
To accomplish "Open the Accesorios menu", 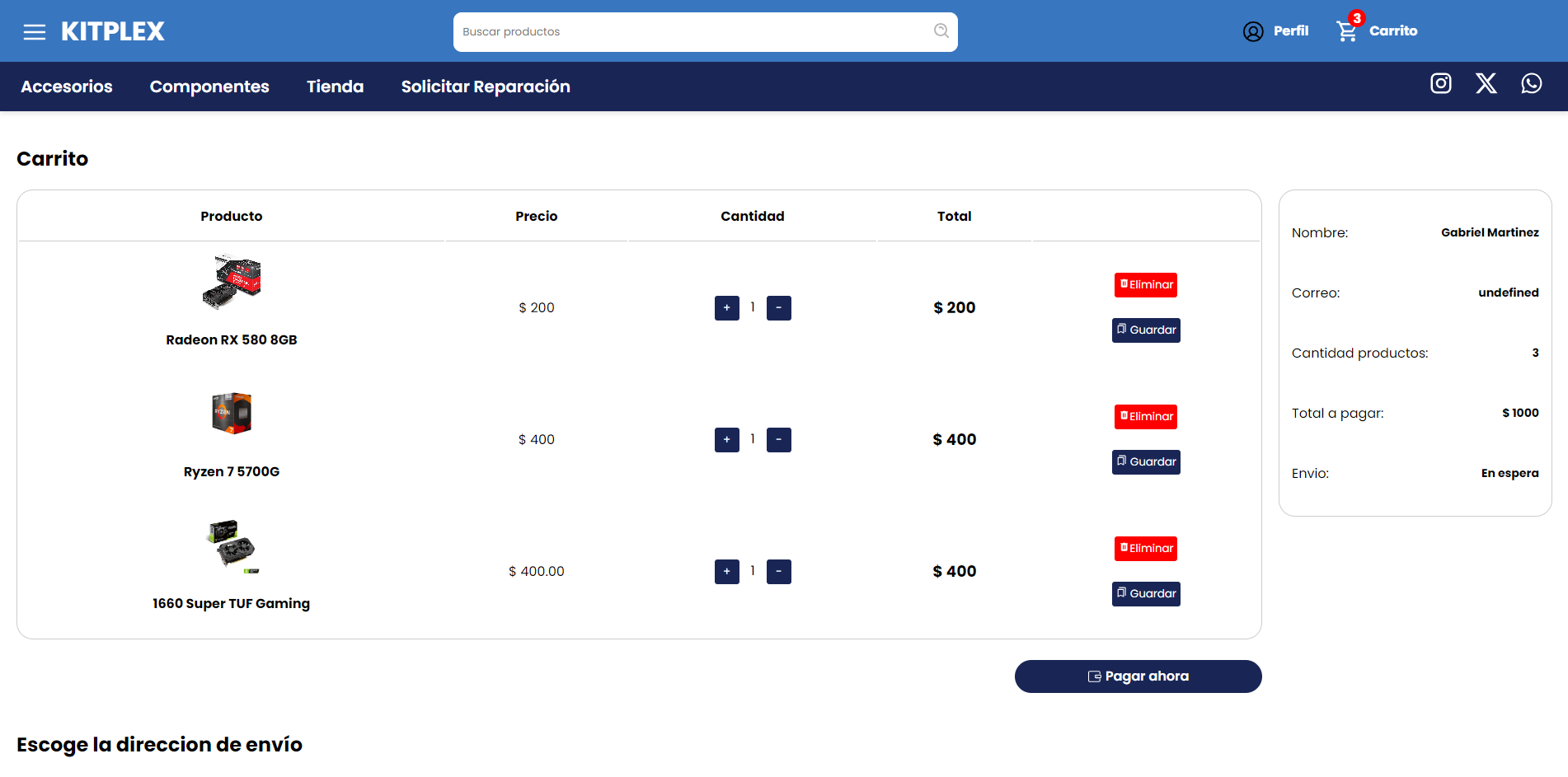I will coord(67,87).
